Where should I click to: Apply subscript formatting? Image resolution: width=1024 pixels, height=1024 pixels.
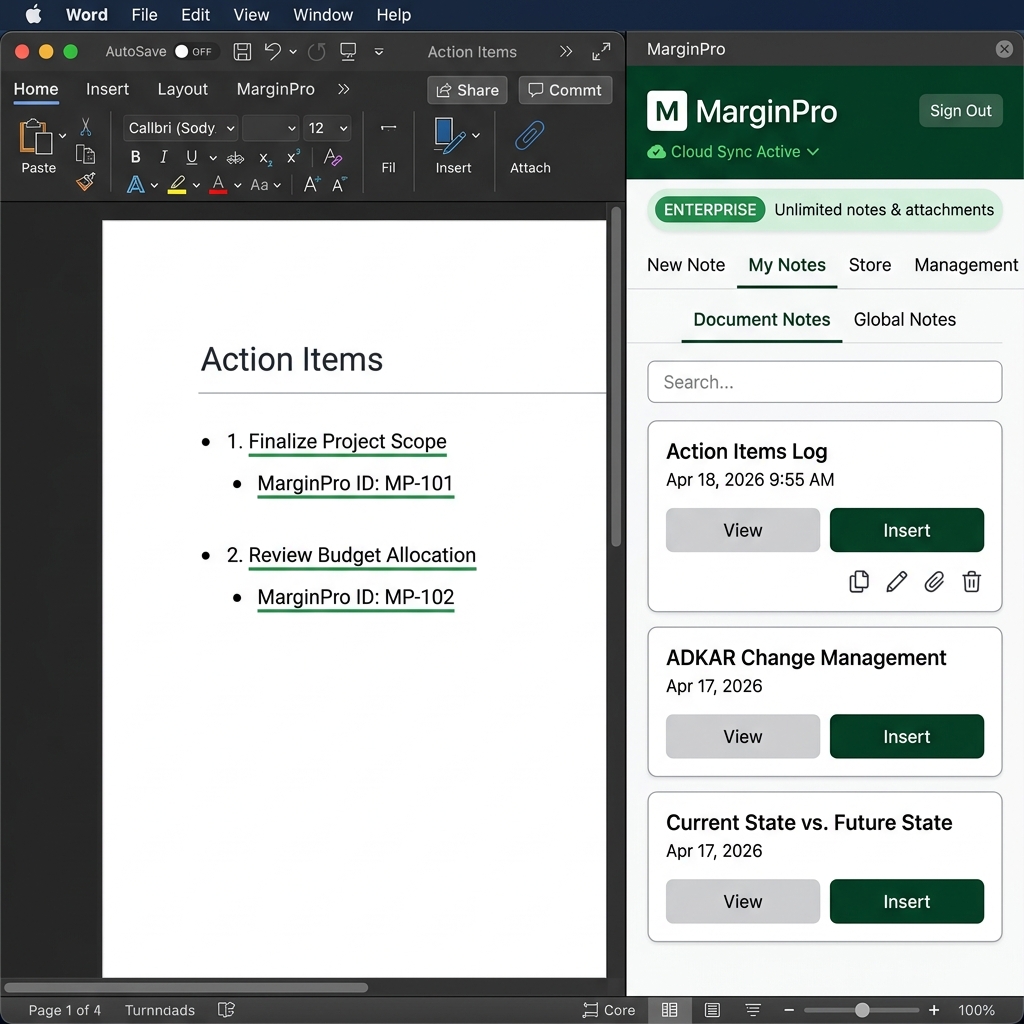tap(264, 158)
